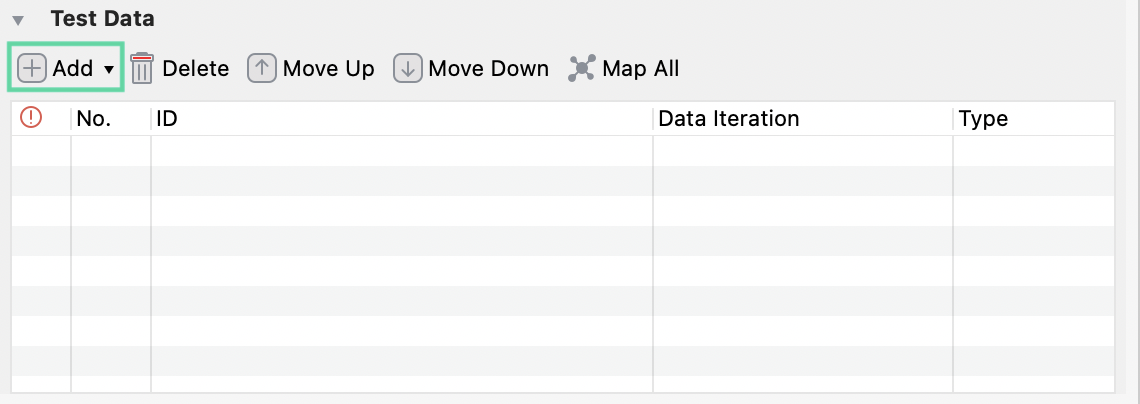Select the Move Up label
The height and width of the screenshot is (404, 1140).
pos(328,68)
